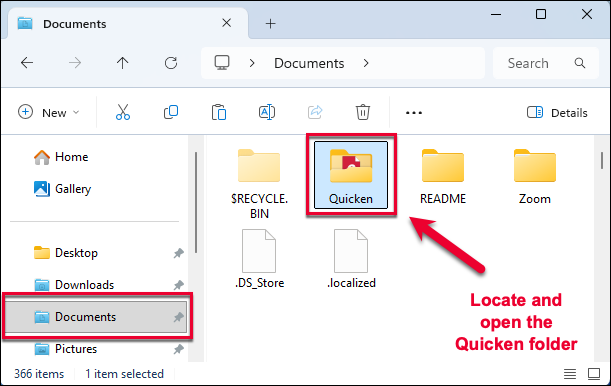The height and width of the screenshot is (386, 611).
Task: Expand chevron after the PC icon
Action: 252,63
